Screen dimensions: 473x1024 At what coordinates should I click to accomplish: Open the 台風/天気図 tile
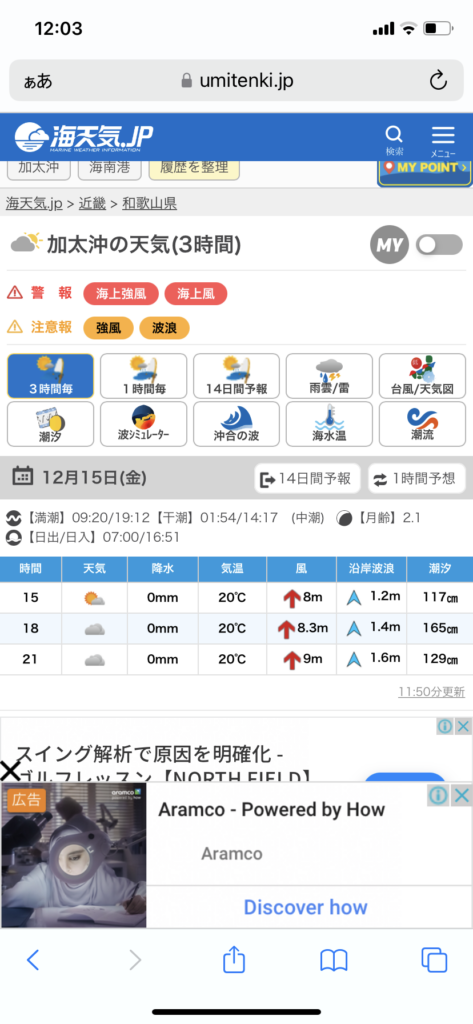[422, 376]
